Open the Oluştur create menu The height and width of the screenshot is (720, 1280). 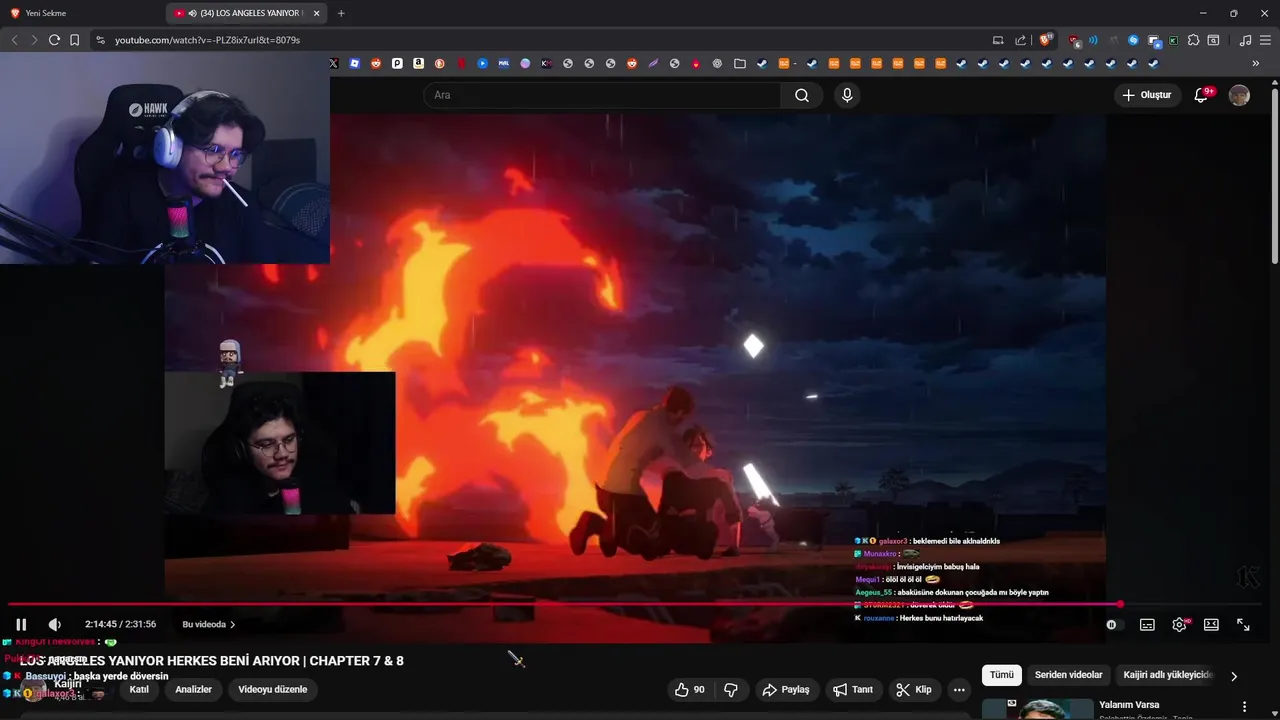(1146, 95)
